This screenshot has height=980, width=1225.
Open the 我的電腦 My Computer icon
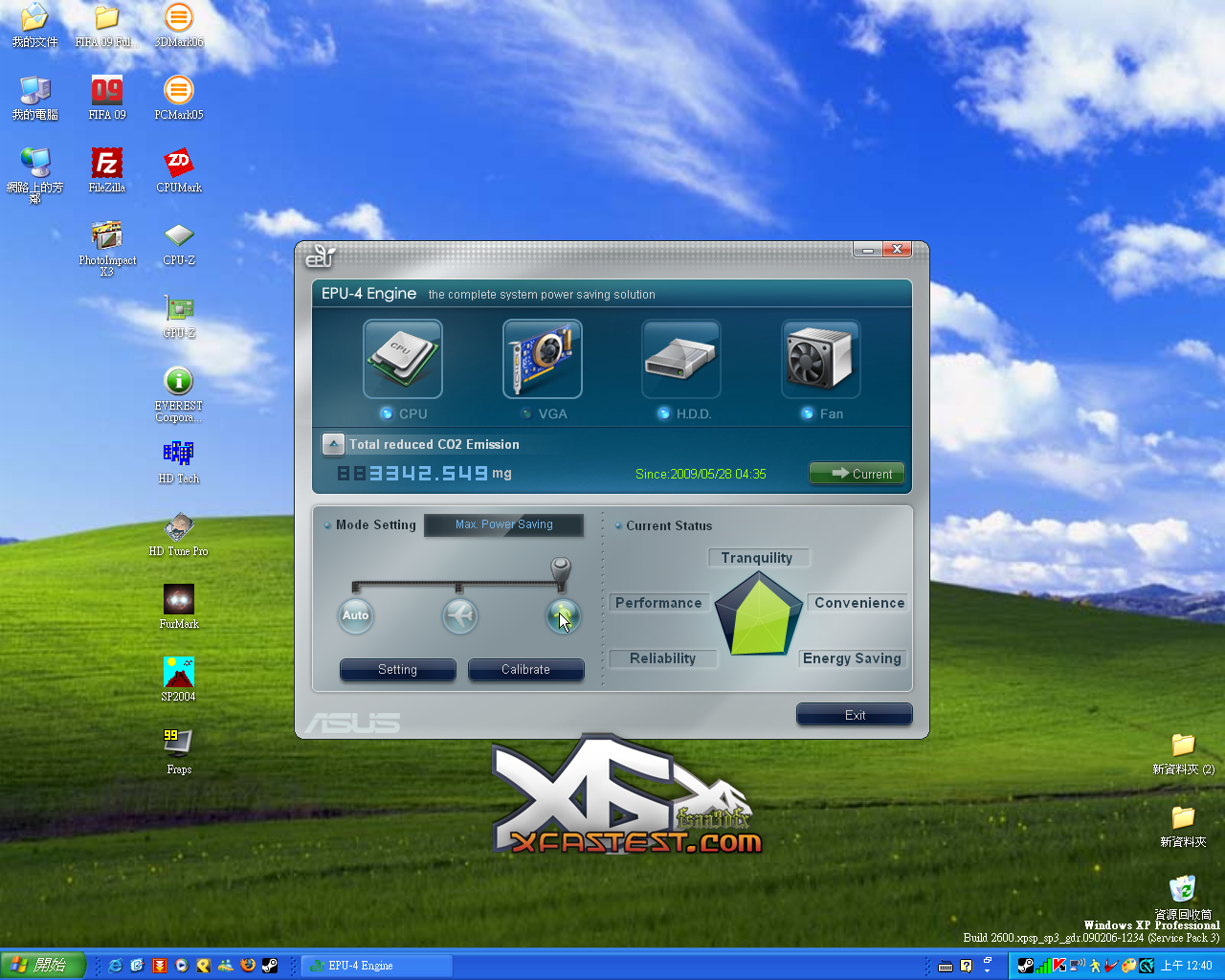tap(35, 98)
